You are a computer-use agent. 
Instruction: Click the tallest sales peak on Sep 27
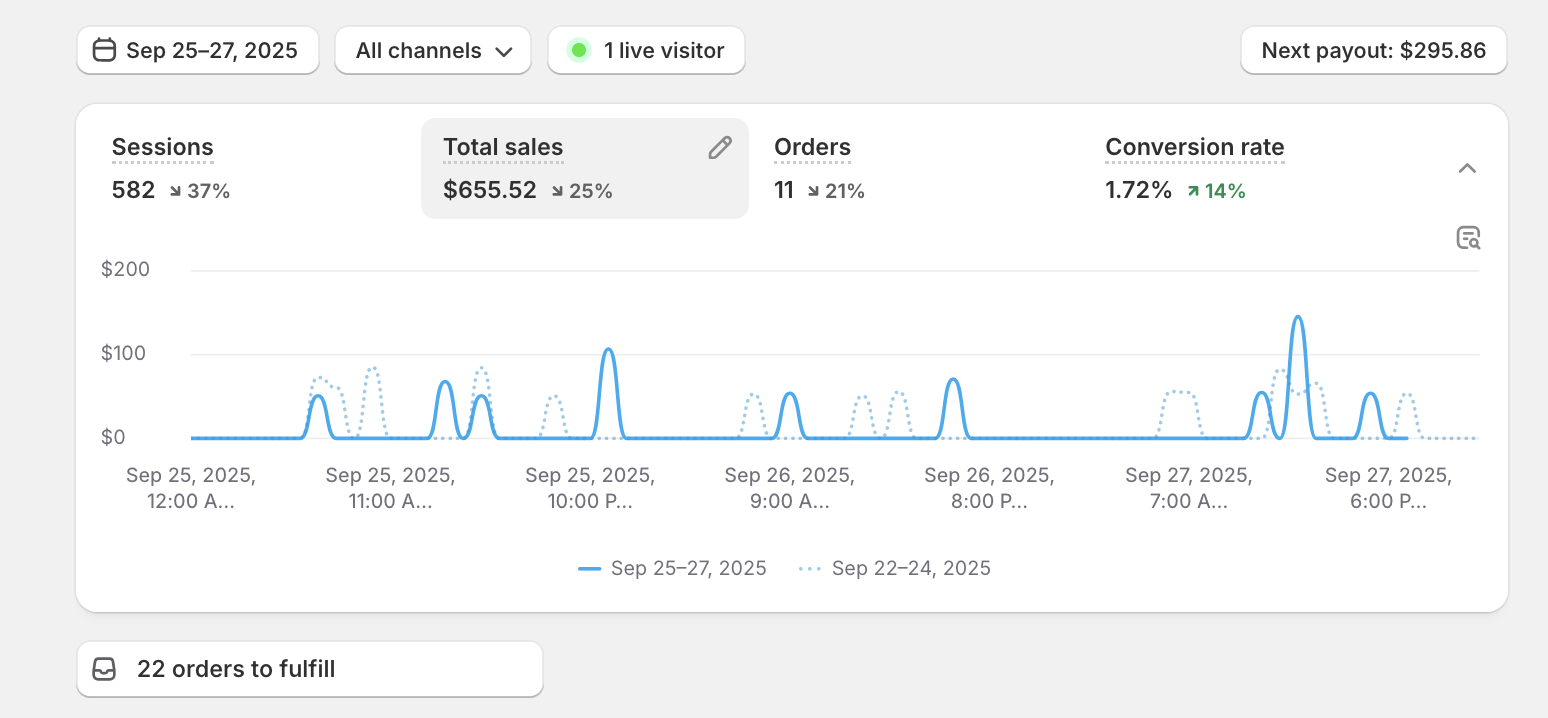1297,318
